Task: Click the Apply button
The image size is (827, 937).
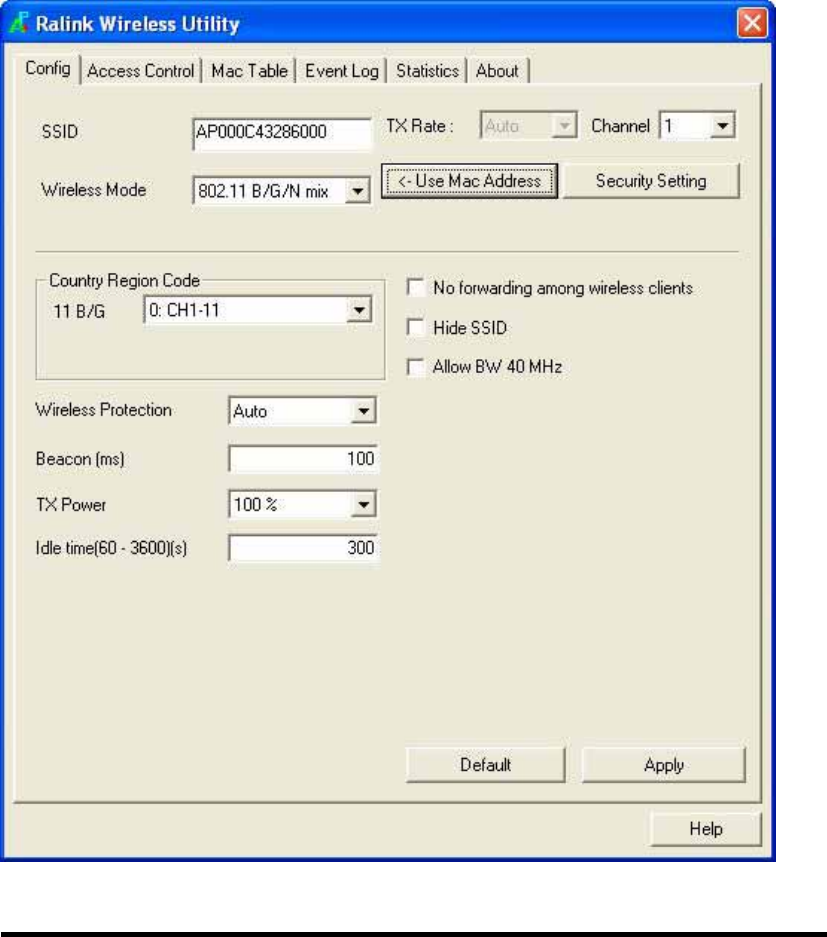Action: 664,765
